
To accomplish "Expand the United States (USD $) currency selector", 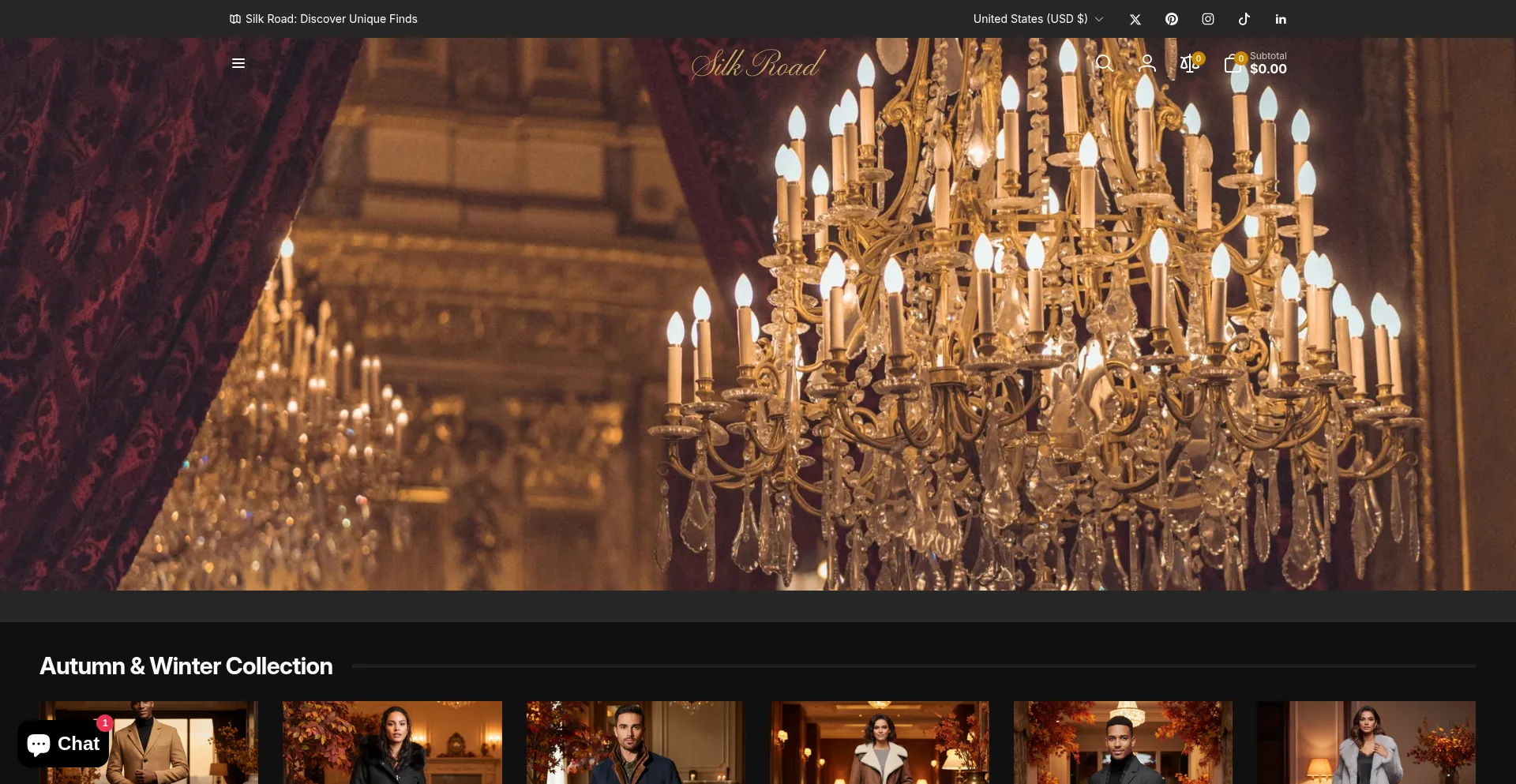I will coord(1038,19).
